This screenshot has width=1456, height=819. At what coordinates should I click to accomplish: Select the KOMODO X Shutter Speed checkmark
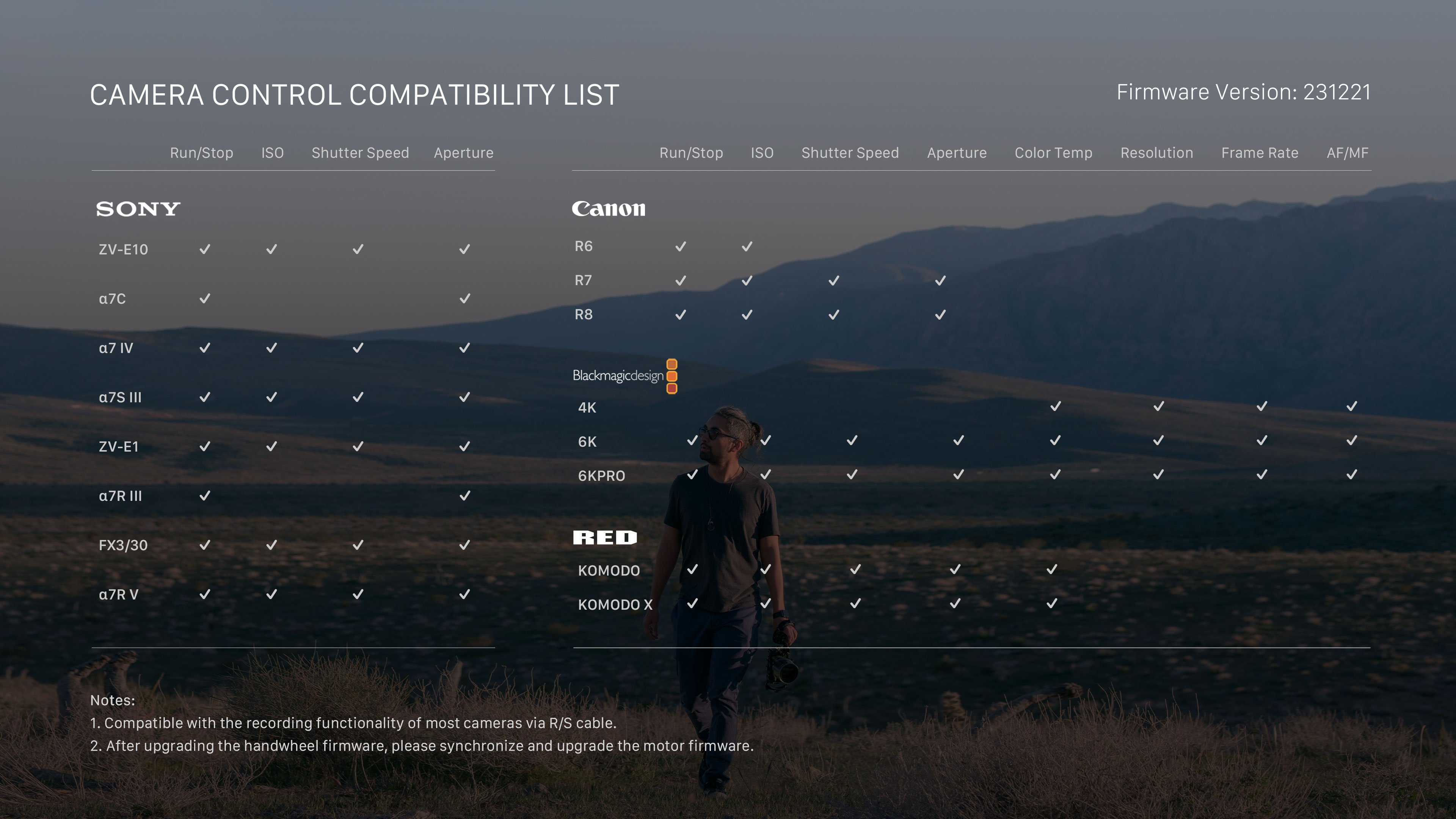pyautogui.click(x=856, y=603)
